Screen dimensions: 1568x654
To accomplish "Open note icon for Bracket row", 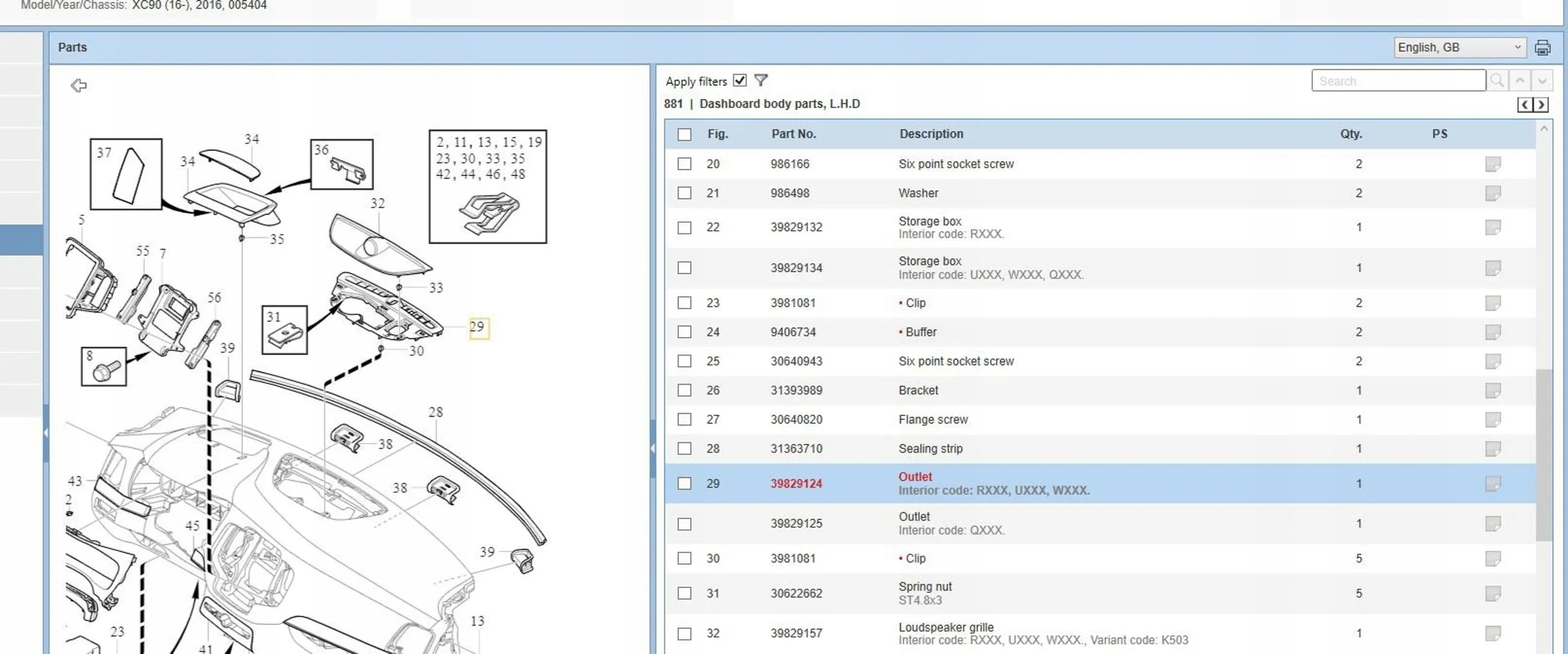I will (x=1493, y=390).
